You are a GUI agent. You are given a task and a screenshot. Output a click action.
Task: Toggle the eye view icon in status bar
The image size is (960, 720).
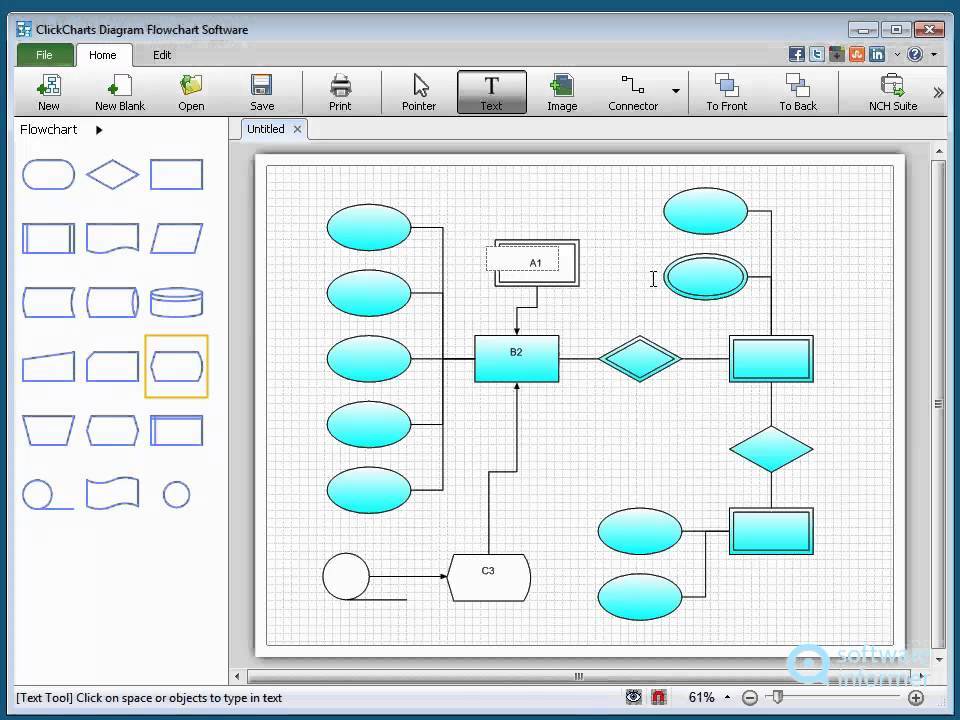[634, 697]
